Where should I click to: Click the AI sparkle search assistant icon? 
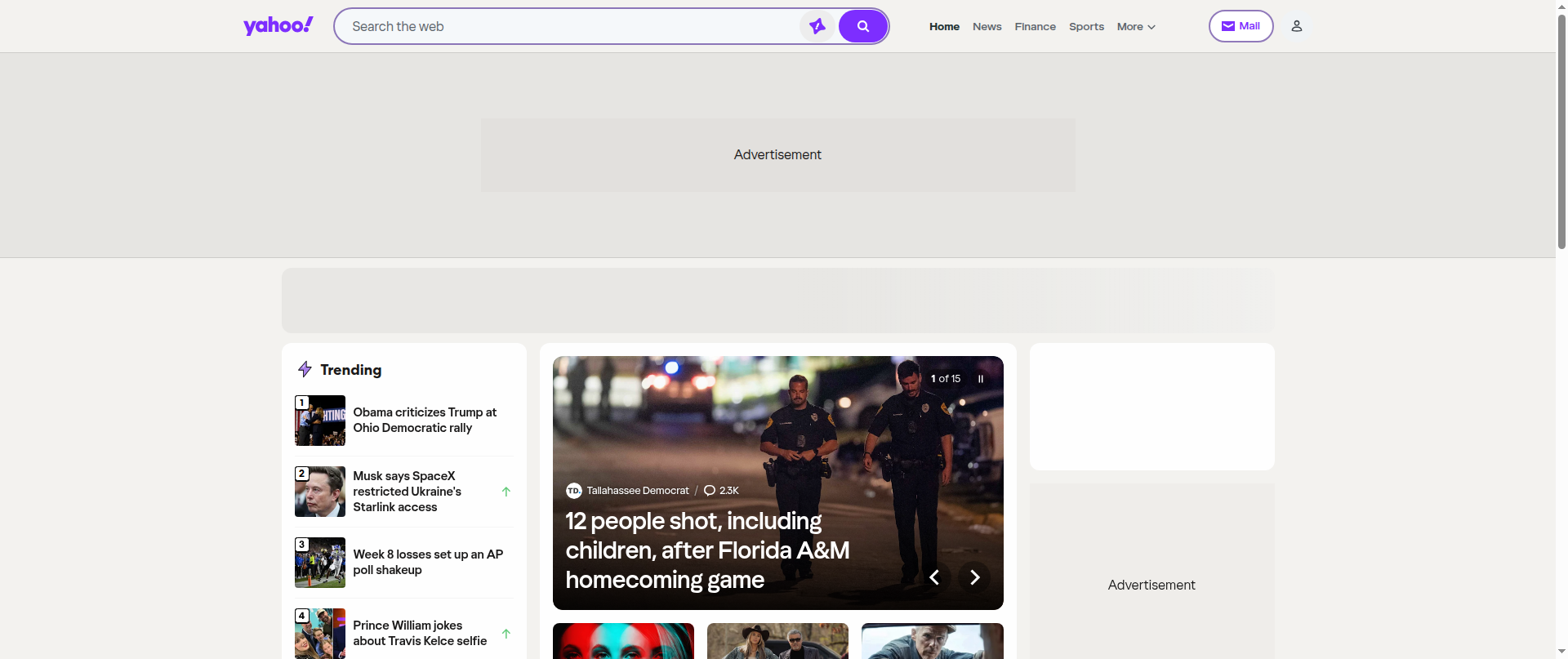tap(817, 26)
